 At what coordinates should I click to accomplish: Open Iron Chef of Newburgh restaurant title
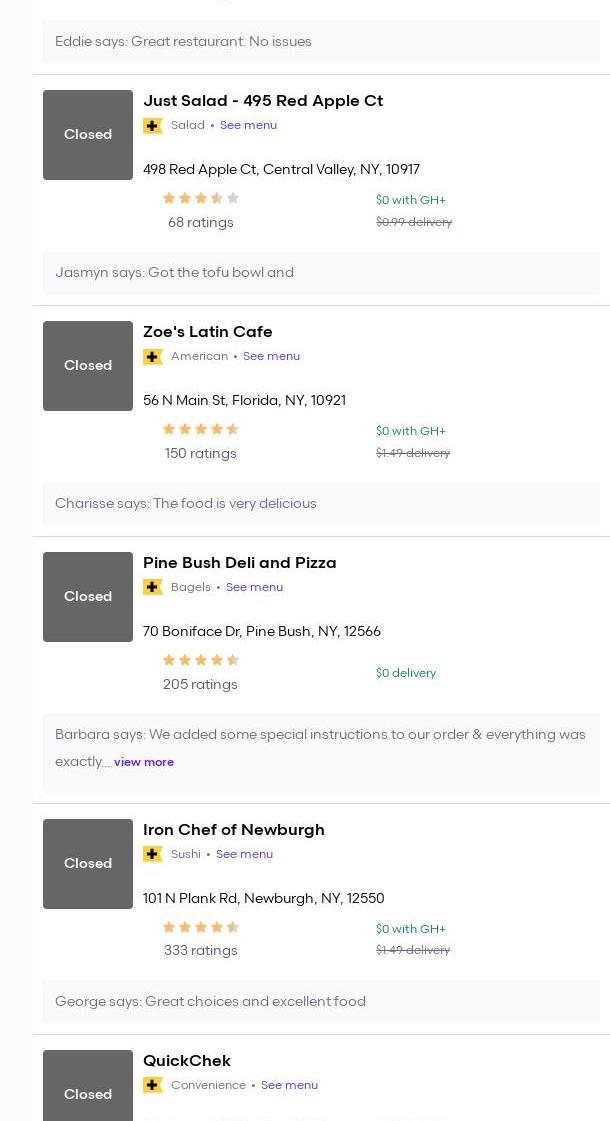(x=234, y=830)
